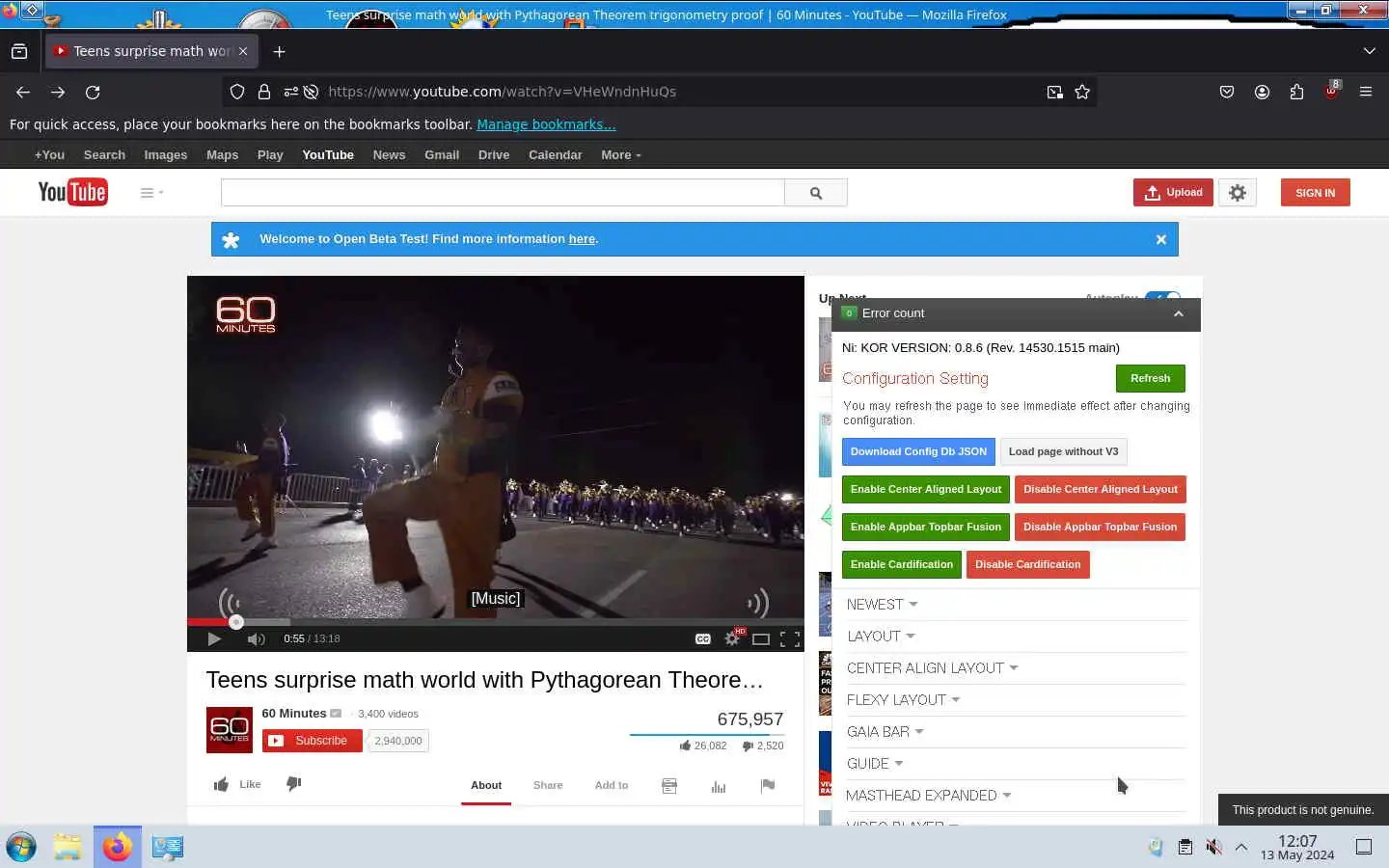Open Gmail in the Google bar

point(442,155)
